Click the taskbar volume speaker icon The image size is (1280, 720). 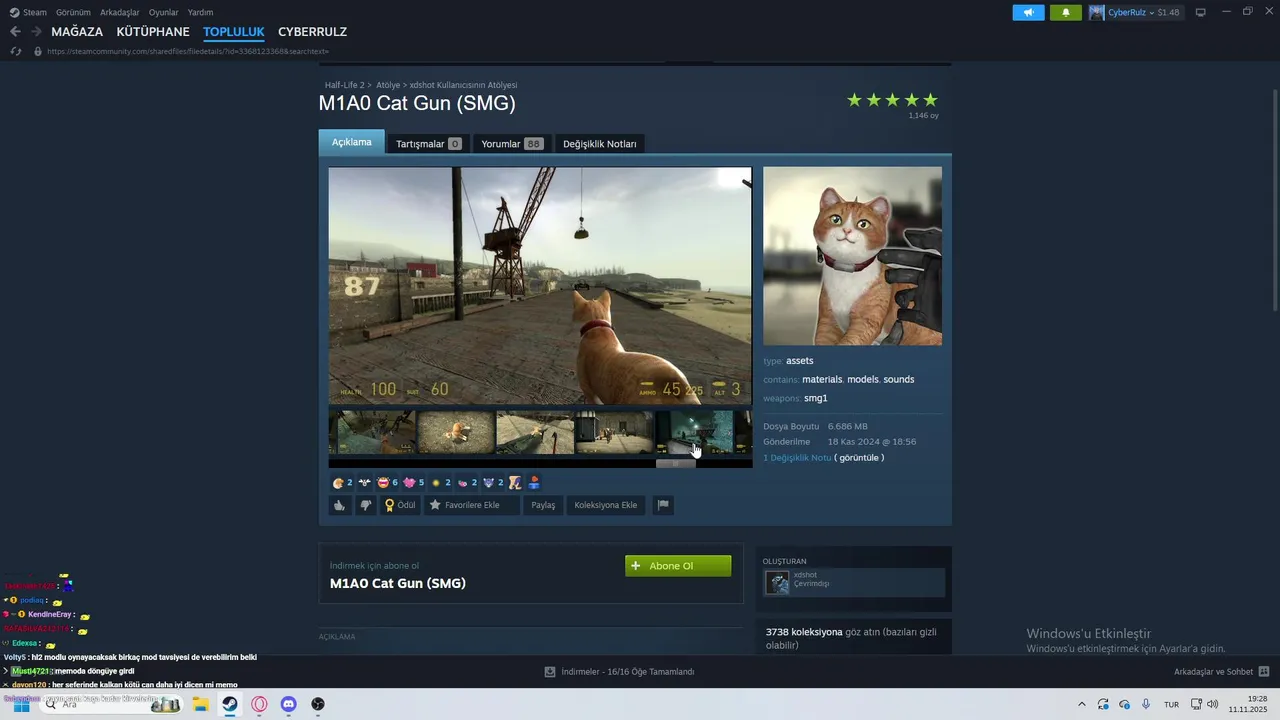(x=1213, y=704)
